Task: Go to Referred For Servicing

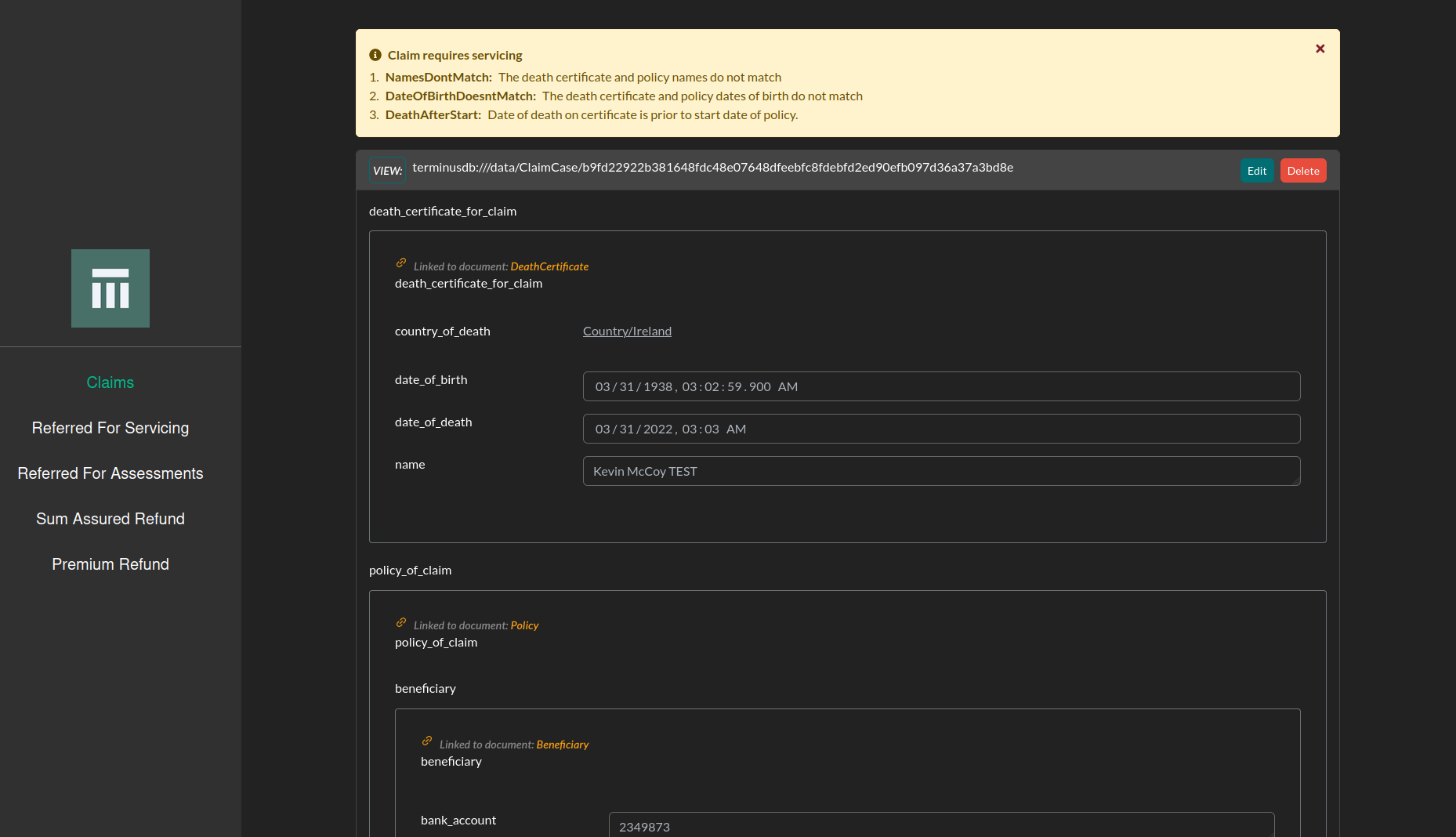Action: 110,428
